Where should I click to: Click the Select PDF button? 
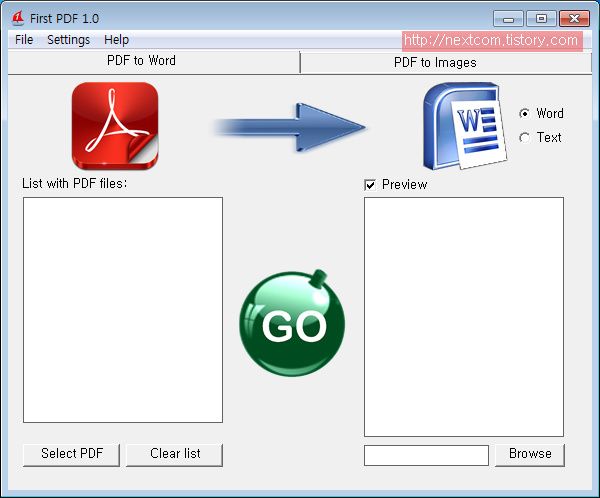tap(72, 454)
